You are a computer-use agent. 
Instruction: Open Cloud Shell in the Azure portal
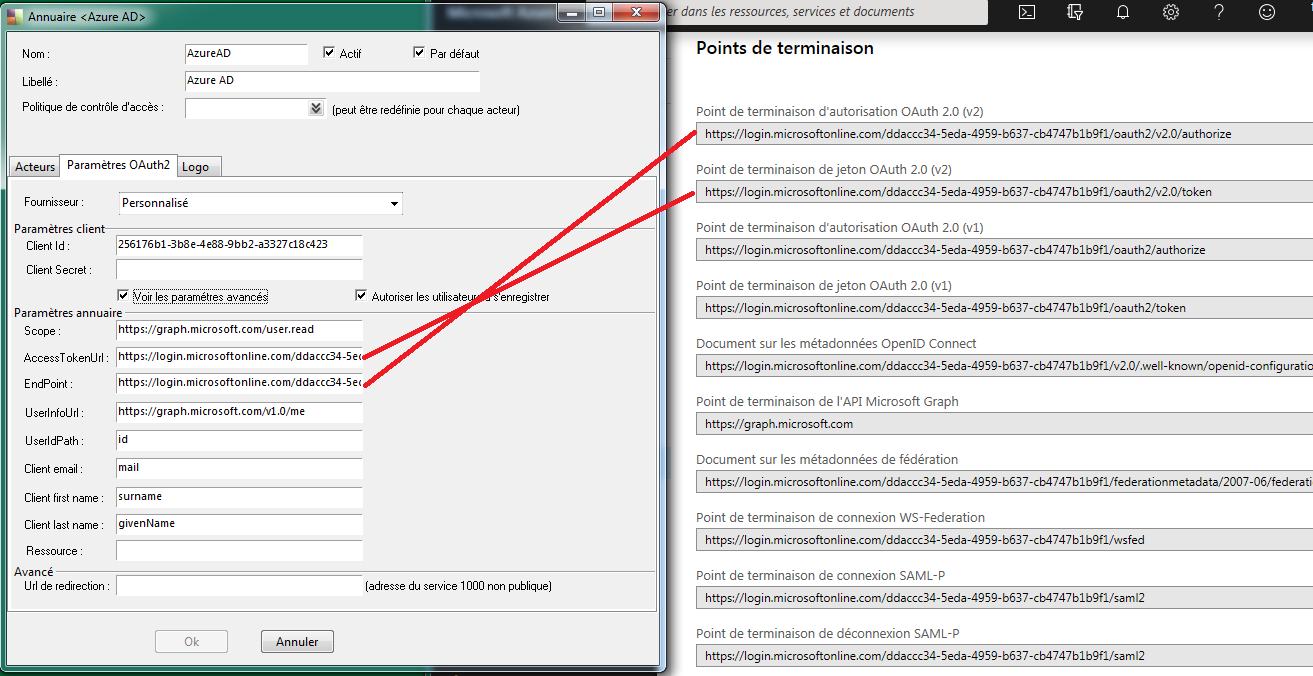(1027, 12)
